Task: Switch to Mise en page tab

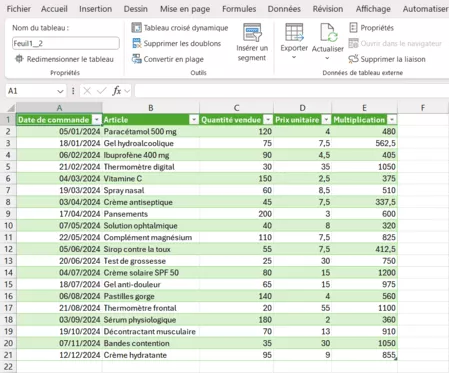Action: click(185, 9)
